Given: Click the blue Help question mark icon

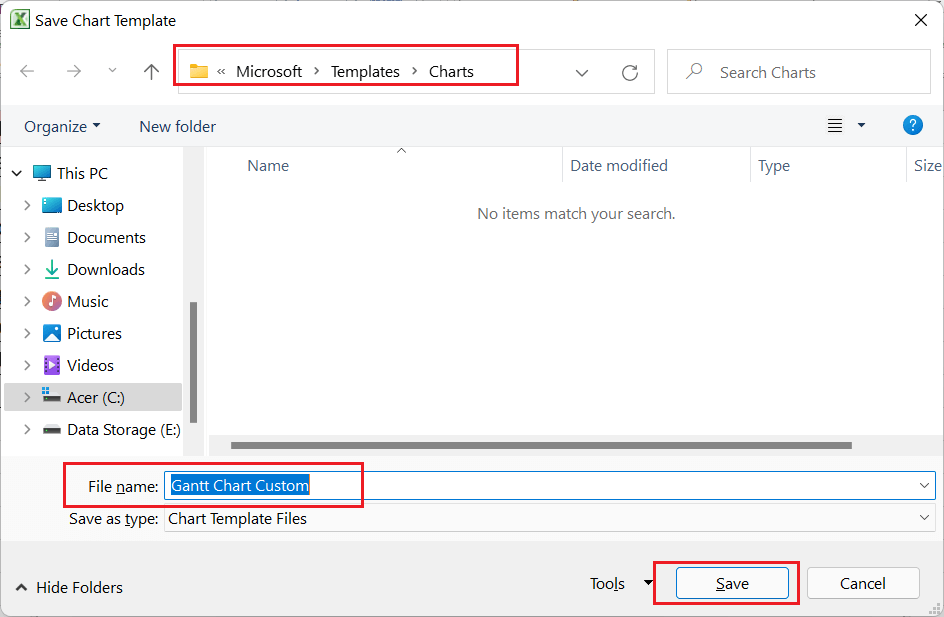Looking at the screenshot, I should 912,125.
